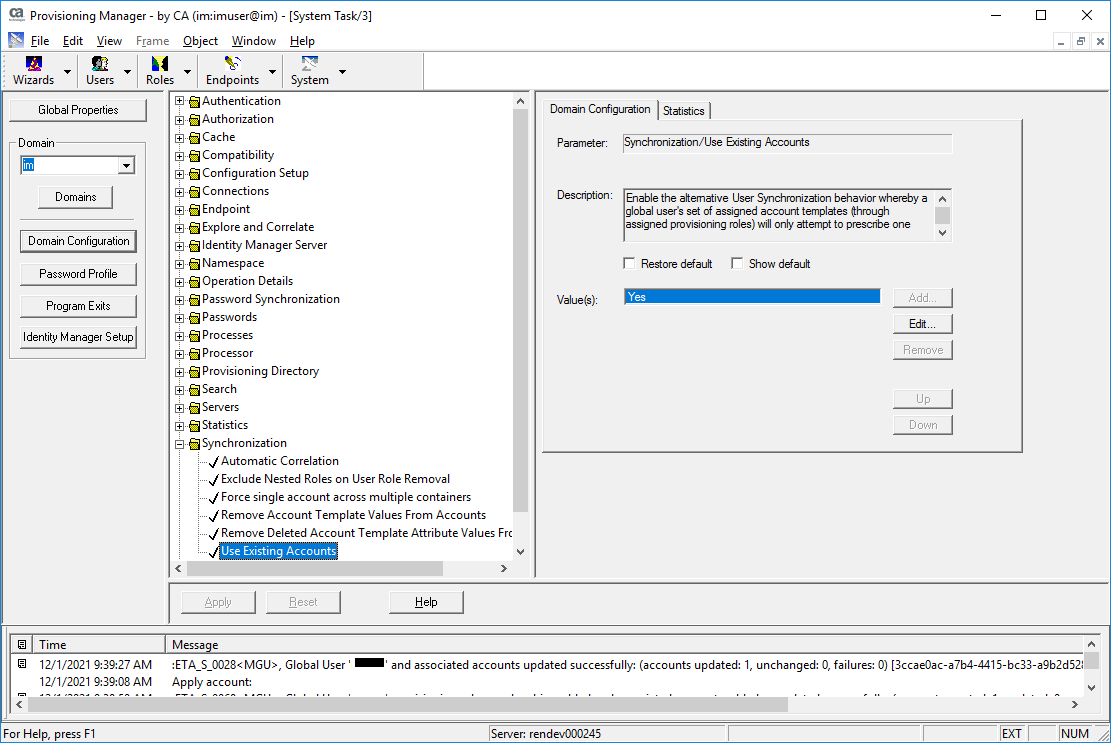Enable the Restore default checkbox
The height and width of the screenshot is (743, 1111).
(x=629, y=264)
